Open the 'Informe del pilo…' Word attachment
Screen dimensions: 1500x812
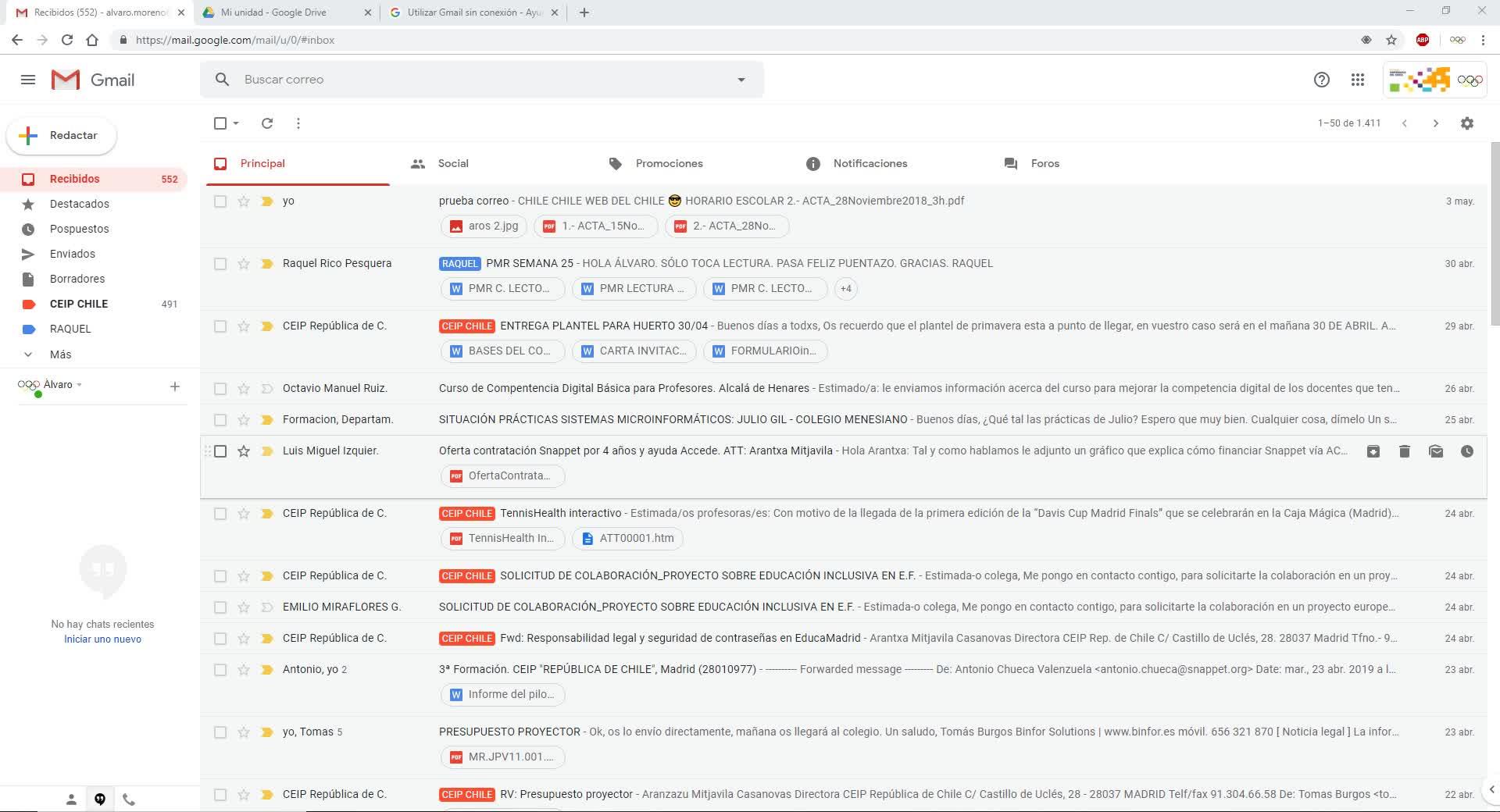pyautogui.click(x=502, y=695)
